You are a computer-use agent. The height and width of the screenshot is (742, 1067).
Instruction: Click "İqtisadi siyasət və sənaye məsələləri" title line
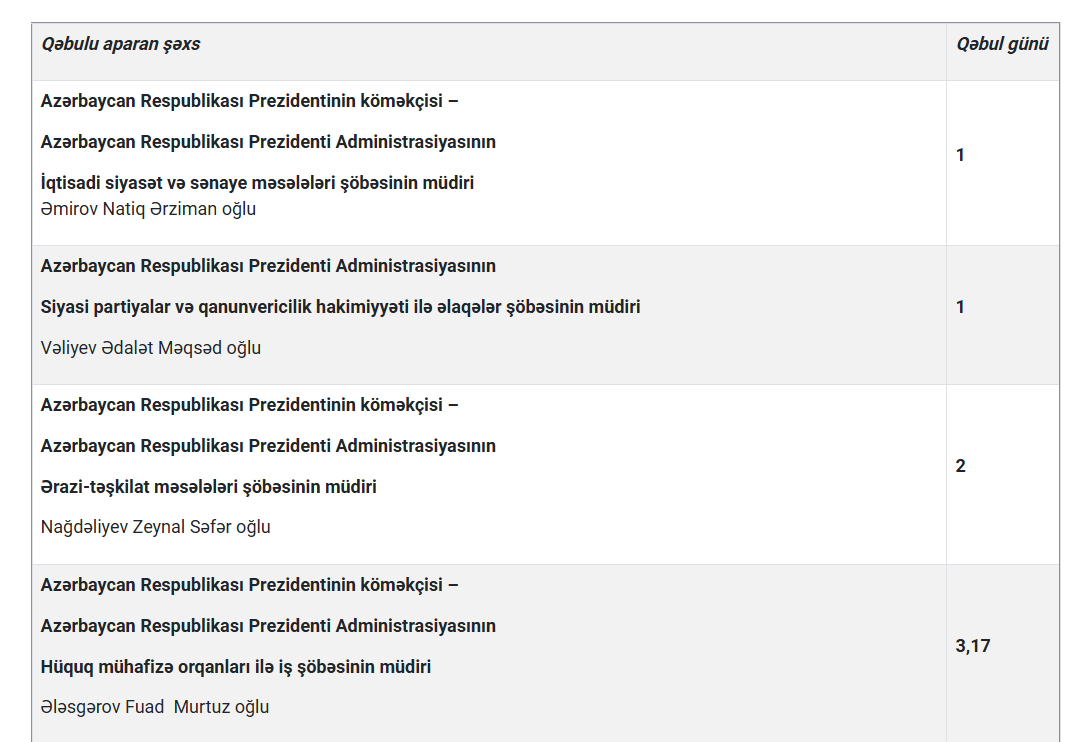(x=257, y=183)
